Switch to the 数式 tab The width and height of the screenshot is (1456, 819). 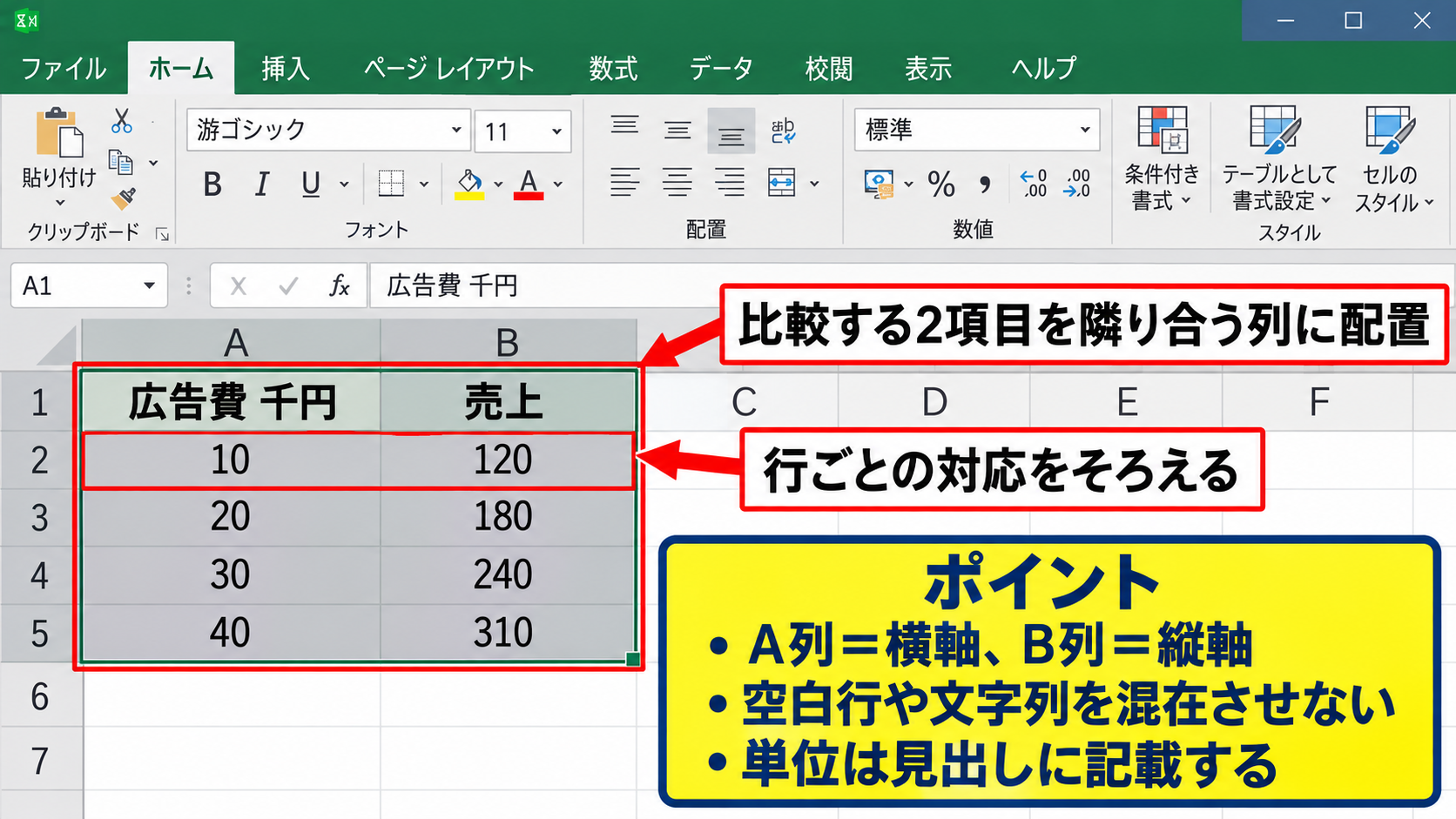point(613,68)
